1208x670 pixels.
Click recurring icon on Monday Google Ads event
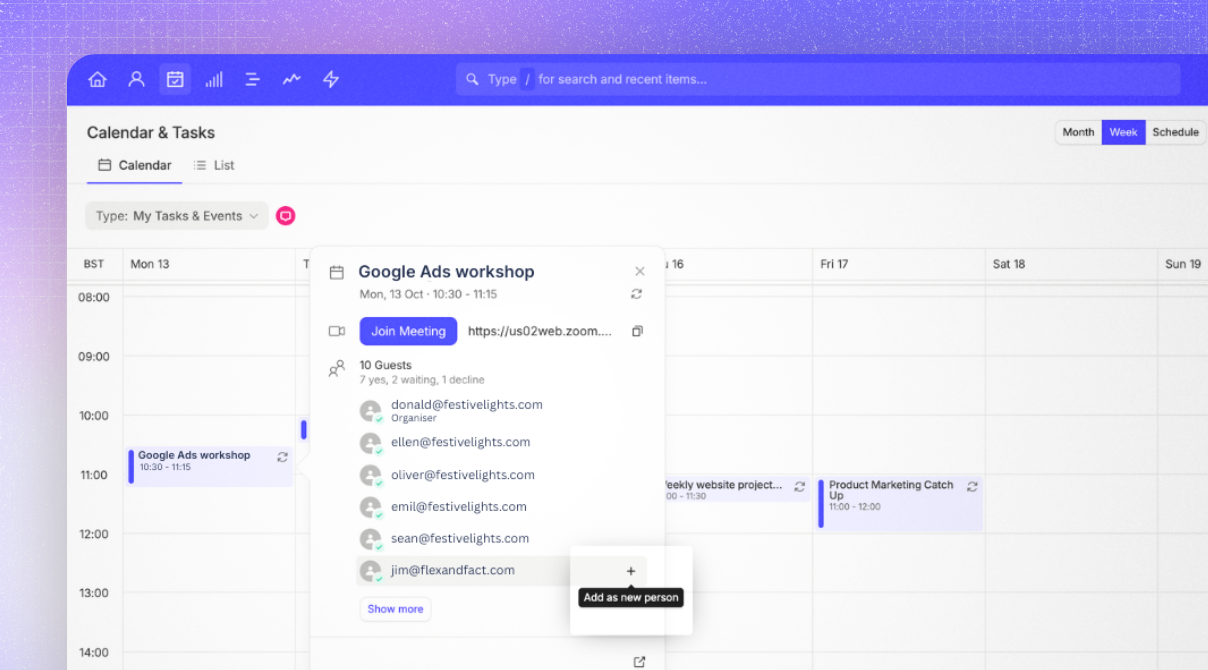(x=282, y=456)
